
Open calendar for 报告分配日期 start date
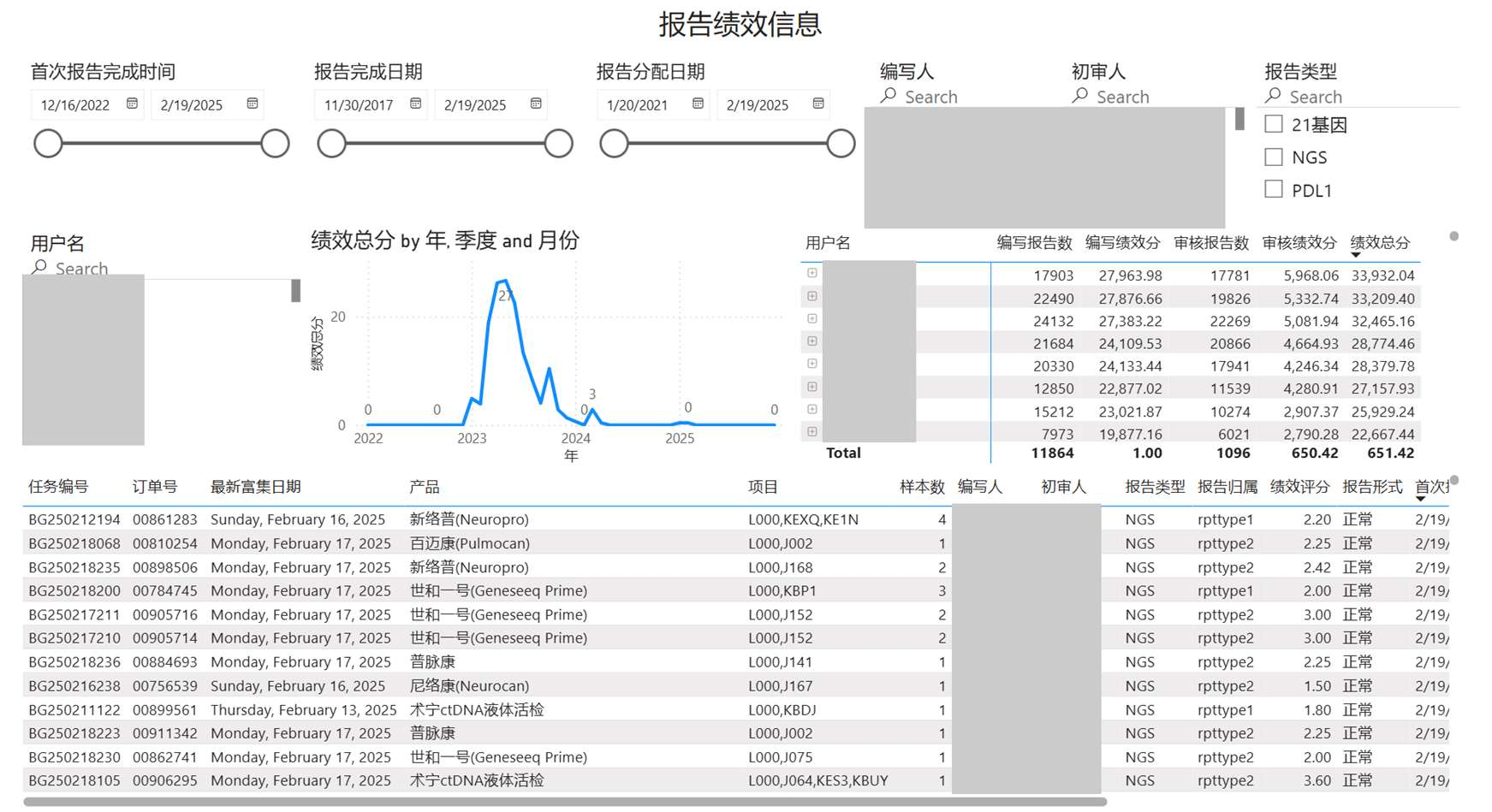pos(698,104)
